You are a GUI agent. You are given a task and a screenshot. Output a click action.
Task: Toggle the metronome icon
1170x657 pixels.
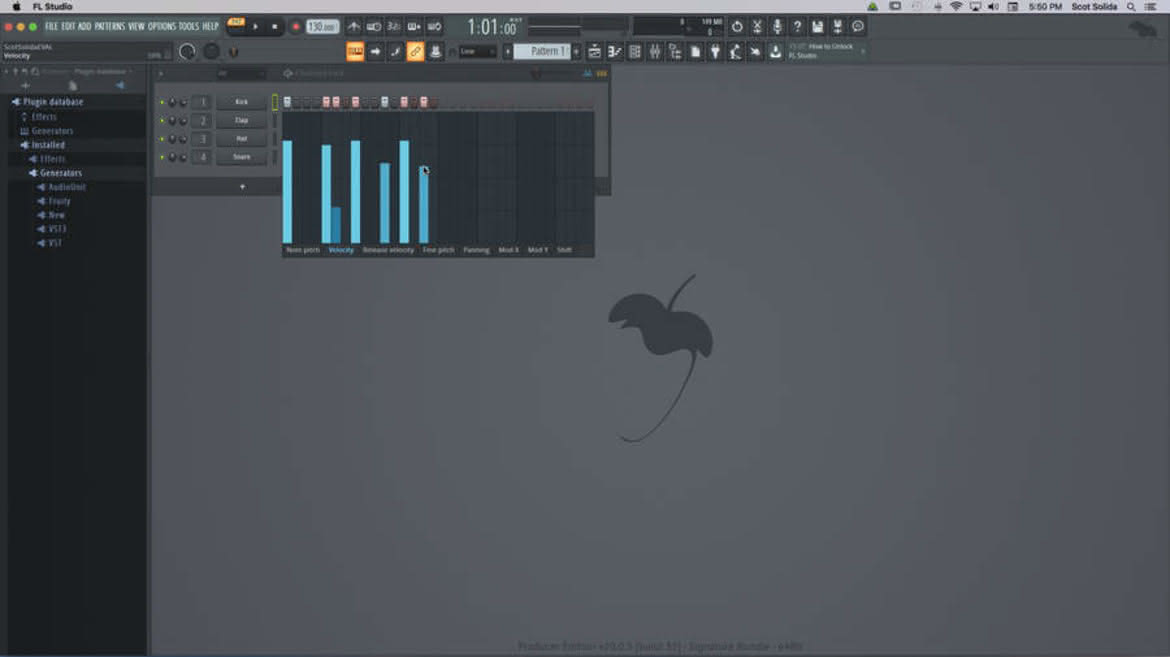click(354, 27)
